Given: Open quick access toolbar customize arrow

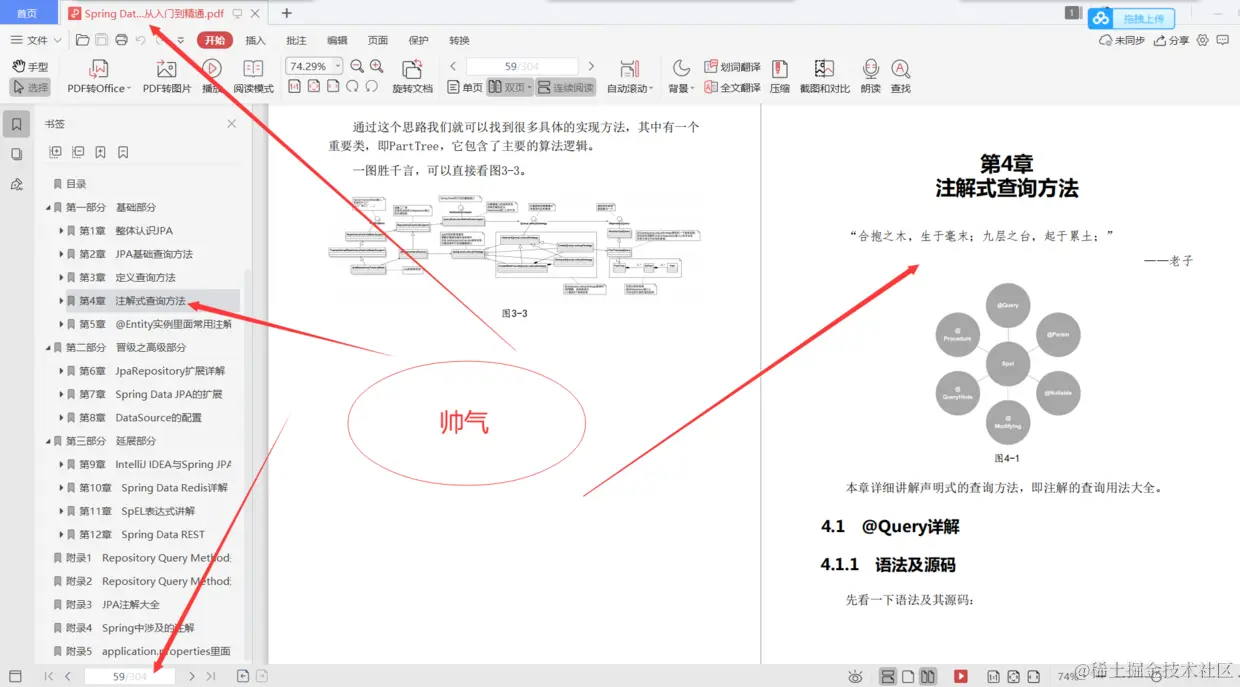Looking at the screenshot, I should point(181,40).
